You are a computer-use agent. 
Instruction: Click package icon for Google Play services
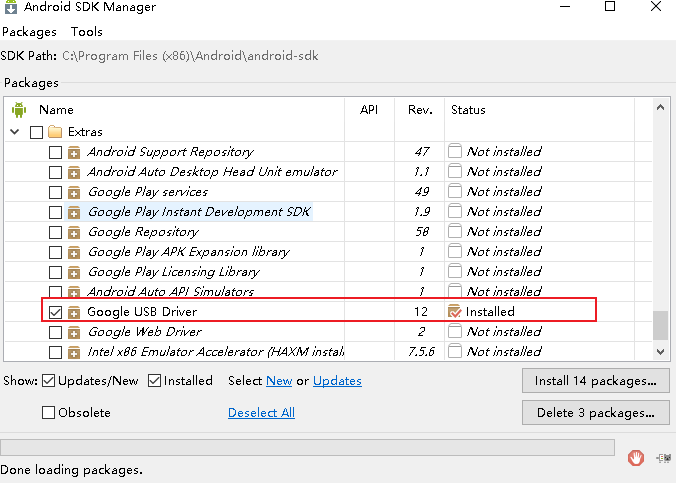pyautogui.click(x=74, y=192)
